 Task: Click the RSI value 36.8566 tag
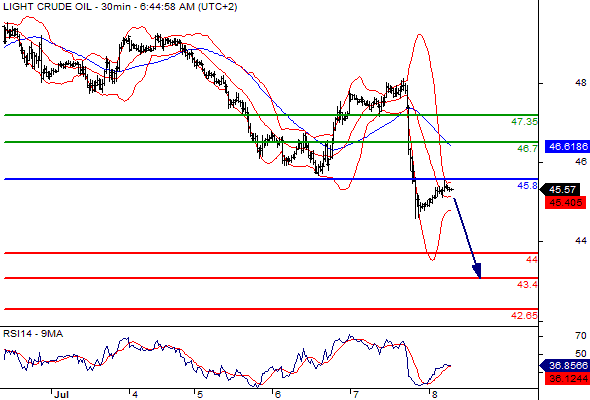pyautogui.click(x=565, y=365)
